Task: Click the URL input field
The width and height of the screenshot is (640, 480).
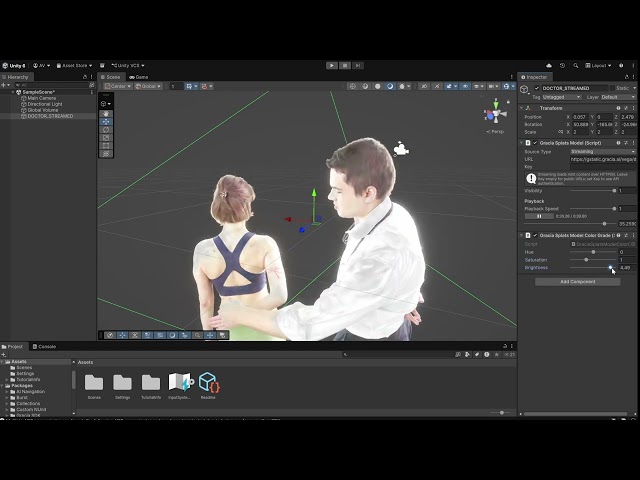Action: [603, 159]
